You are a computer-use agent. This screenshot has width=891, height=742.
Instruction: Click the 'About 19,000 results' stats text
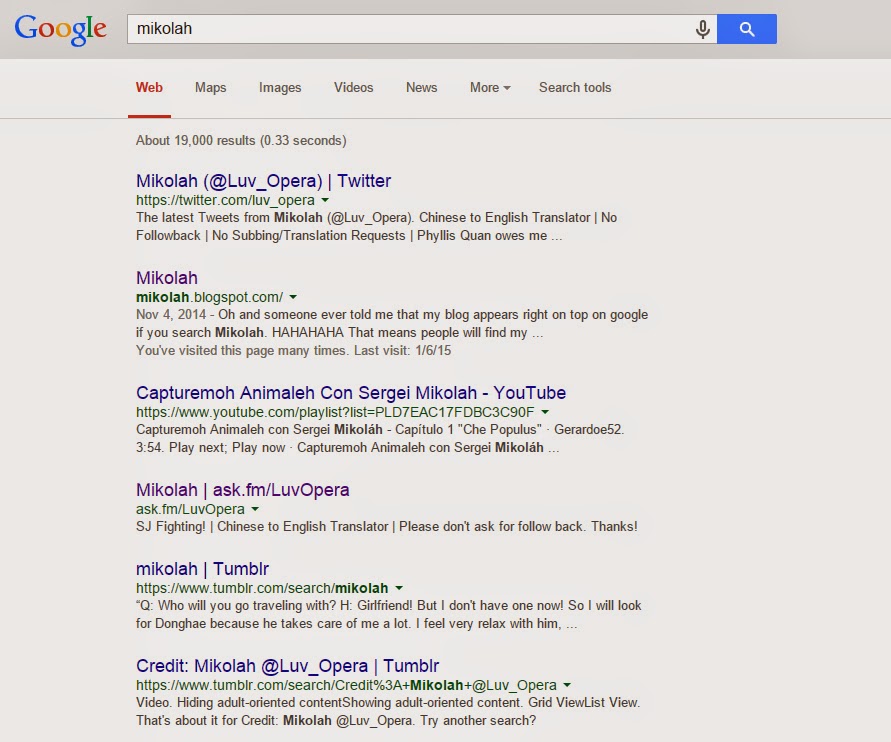pyautogui.click(x=241, y=140)
